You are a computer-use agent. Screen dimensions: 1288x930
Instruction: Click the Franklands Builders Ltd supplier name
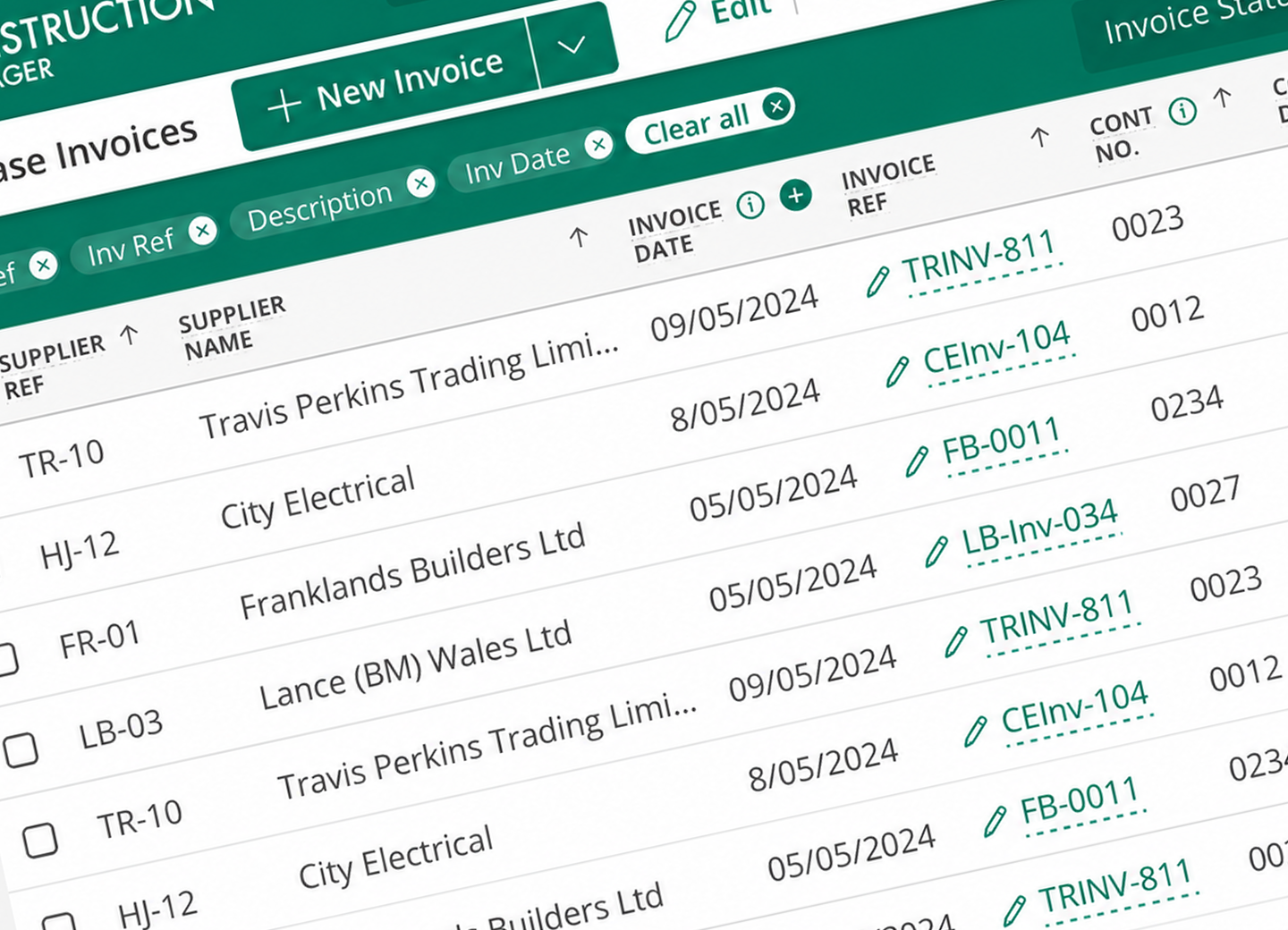coord(412,572)
